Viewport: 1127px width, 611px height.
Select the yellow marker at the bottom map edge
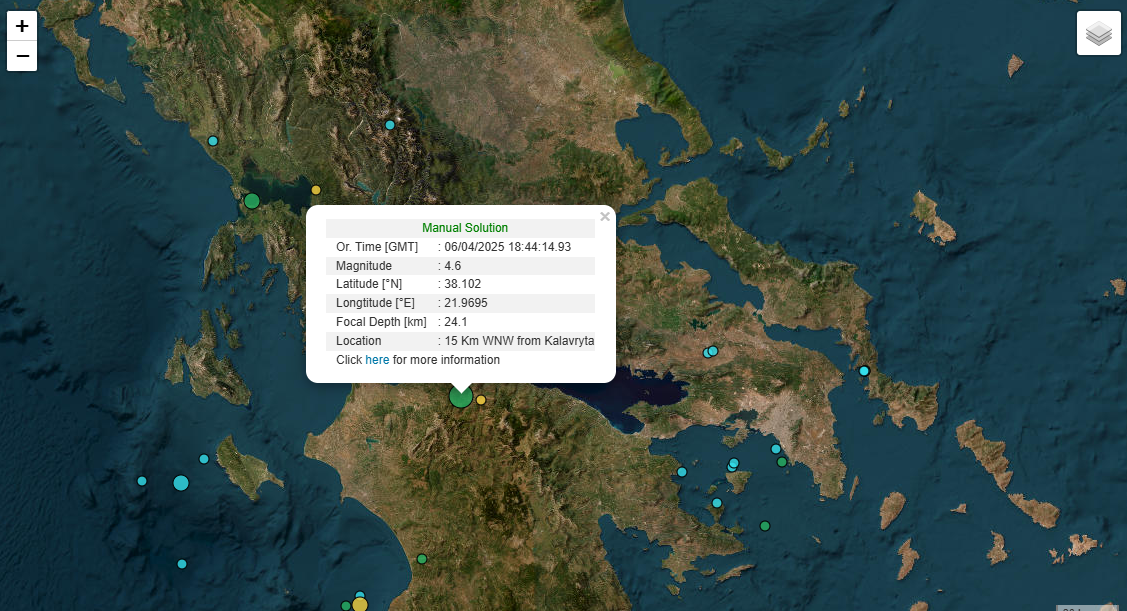click(360, 604)
